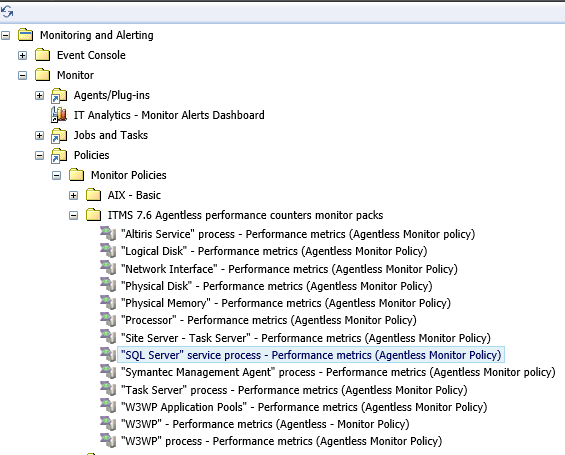Click the "W3WP Application Pools" policy icon
Viewport: 565px width, 455px height.
[x=108, y=406]
